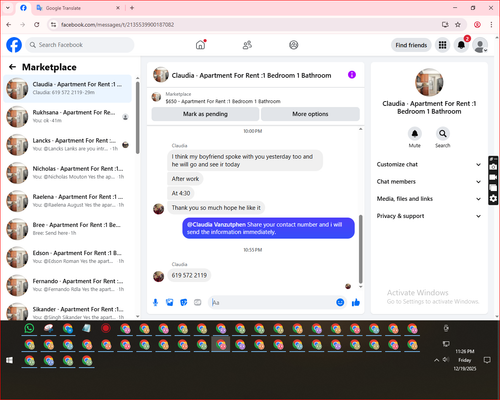Switch to the Facebook browser tab
This screenshot has height=400, width=500.
(x=23, y=8)
